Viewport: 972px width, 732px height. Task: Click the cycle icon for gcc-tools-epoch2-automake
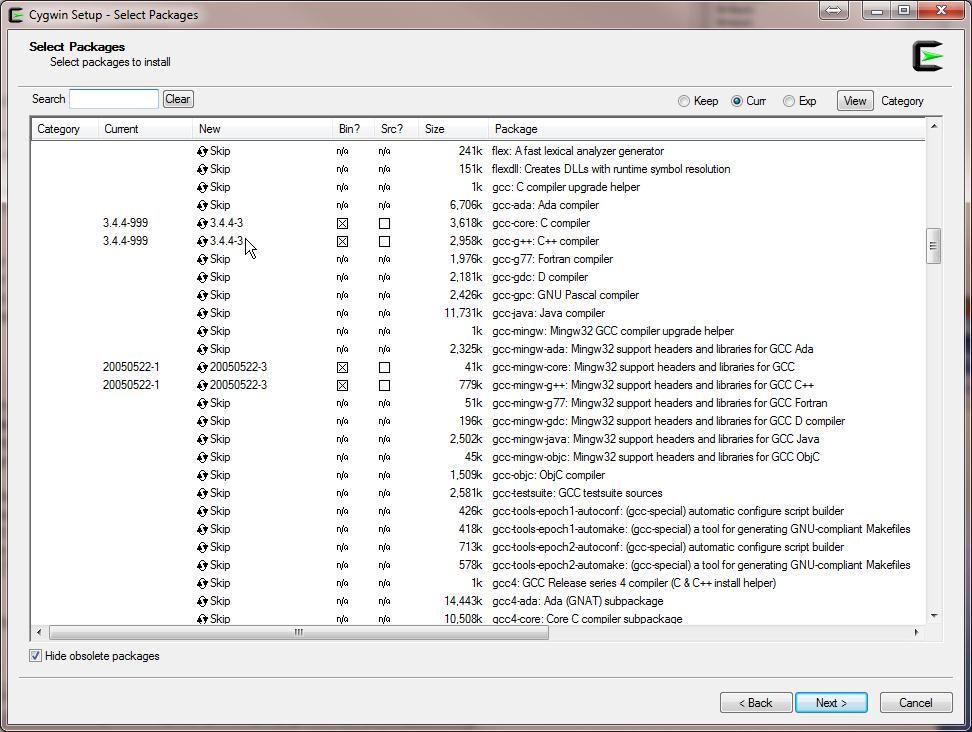pos(202,565)
